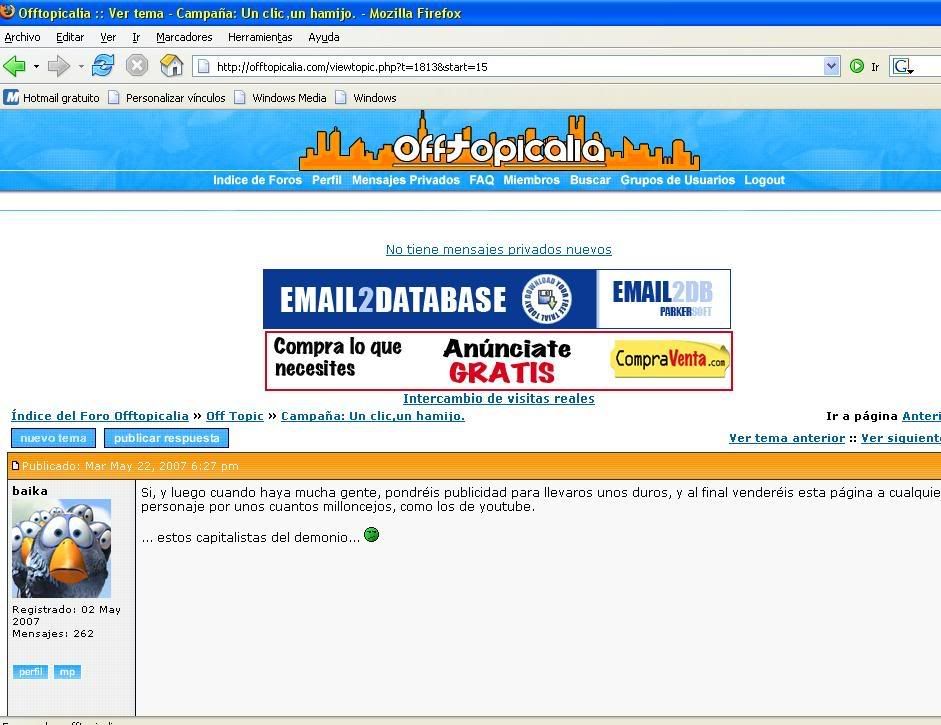Click the Stop loading icon
The width and height of the screenshot is (941, 725).
[137, 66]
